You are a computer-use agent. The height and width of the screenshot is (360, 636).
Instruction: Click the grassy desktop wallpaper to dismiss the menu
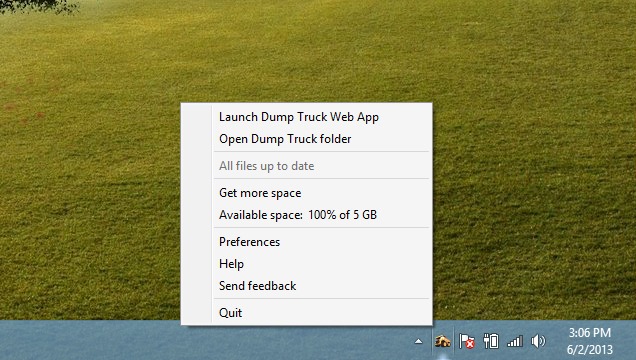[527, 162]
